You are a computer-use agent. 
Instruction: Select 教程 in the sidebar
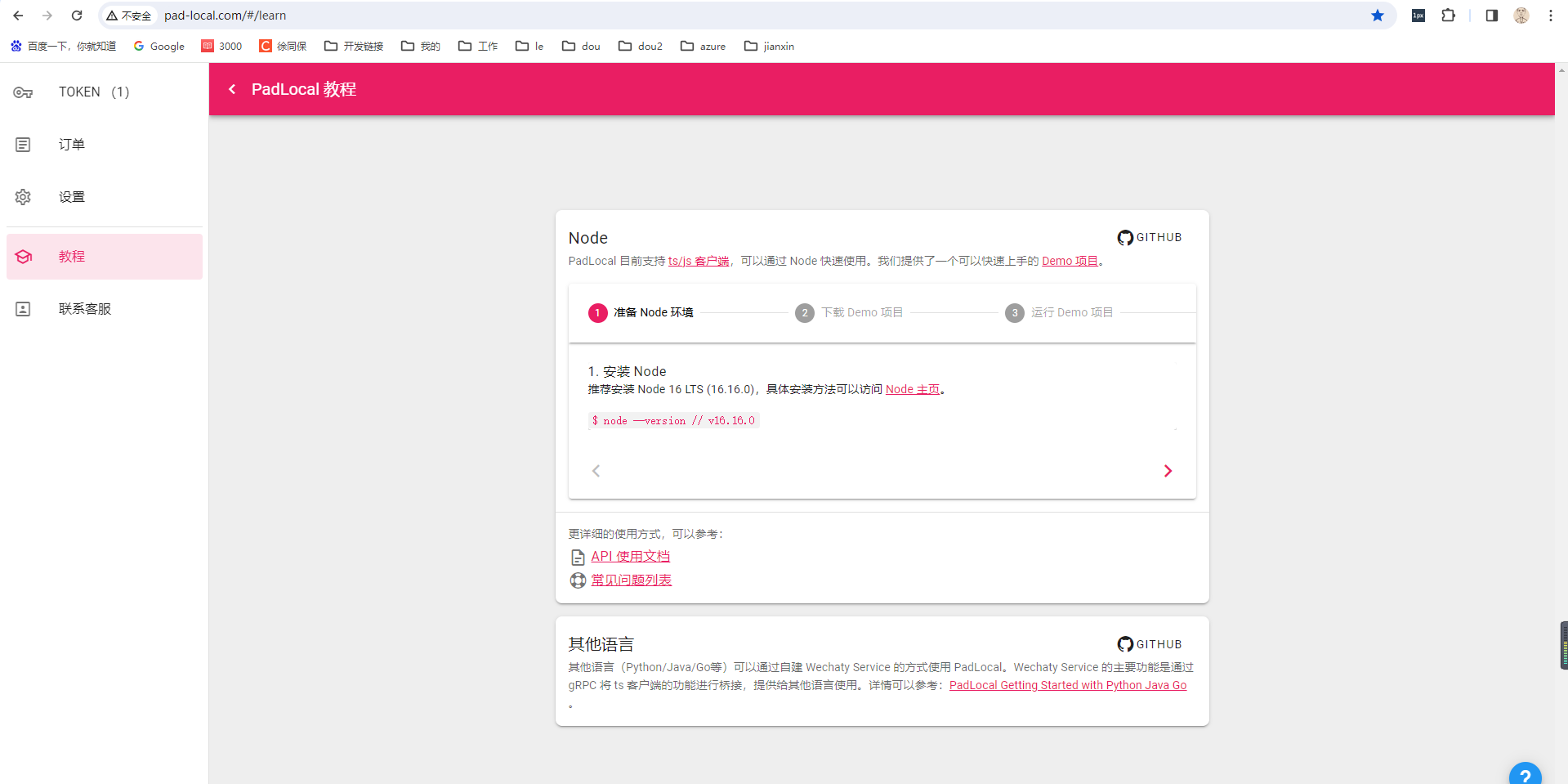point(105,257)
